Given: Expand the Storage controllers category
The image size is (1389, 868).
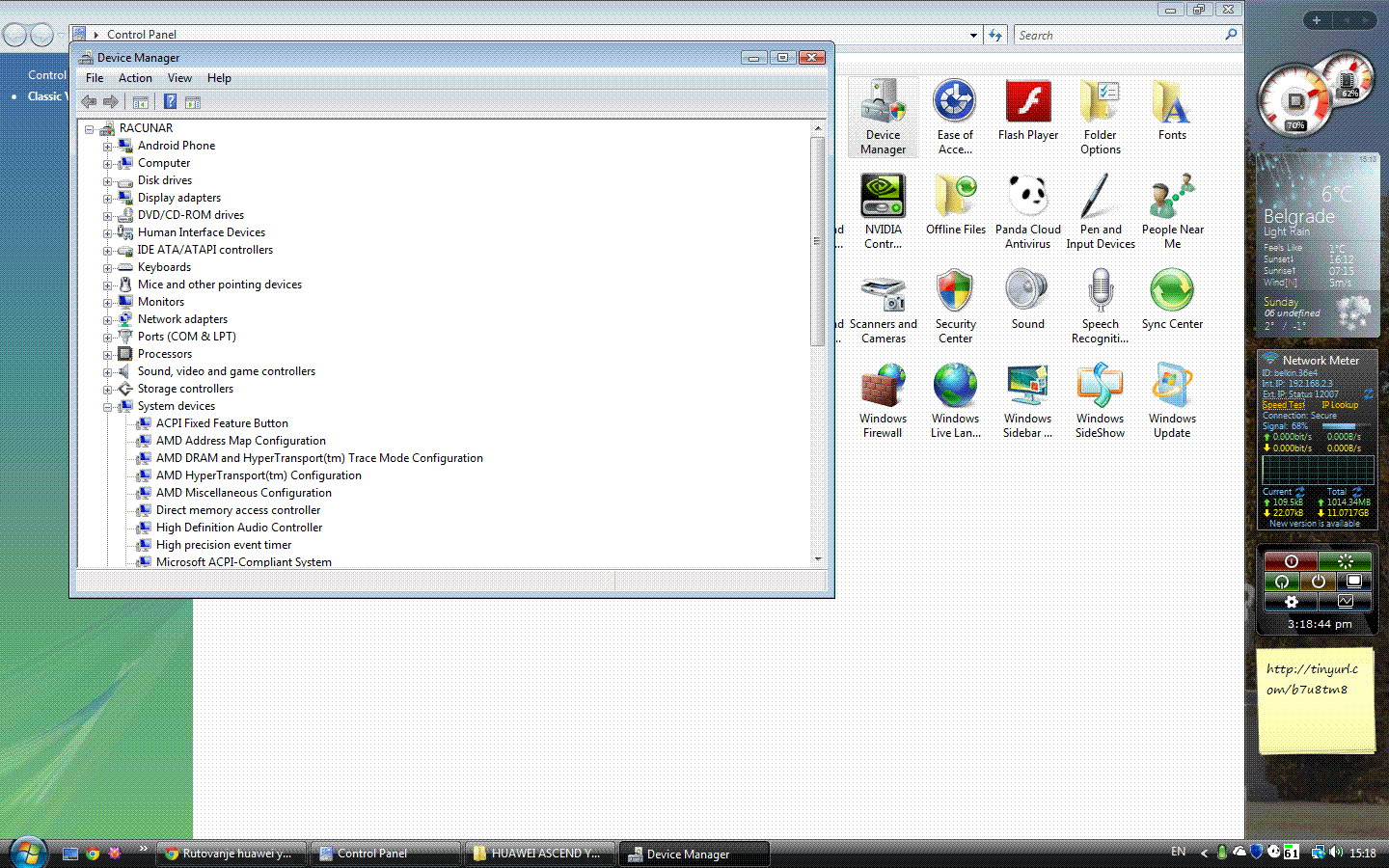Looking at the screenshot, I should 108,390.
